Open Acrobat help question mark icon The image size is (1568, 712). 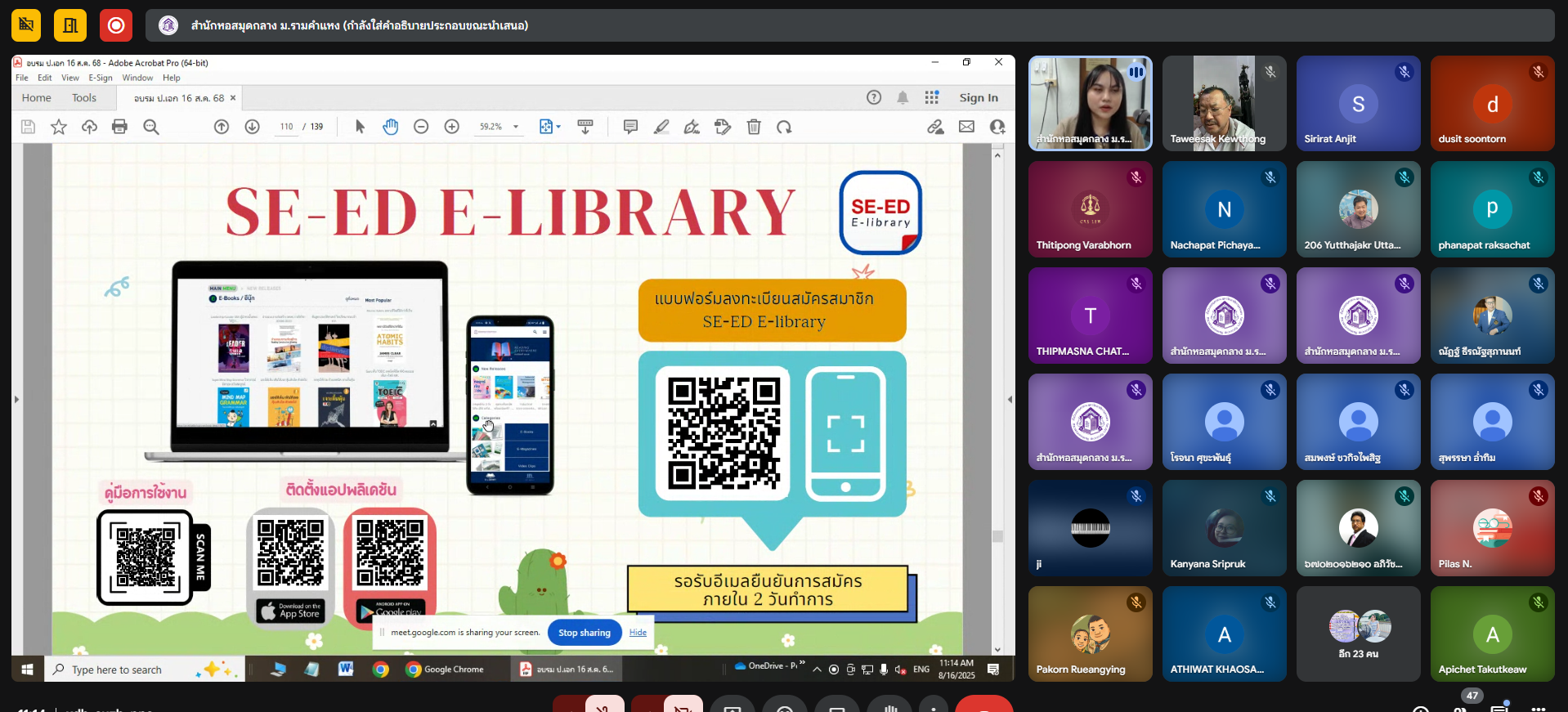click(874, 97)
